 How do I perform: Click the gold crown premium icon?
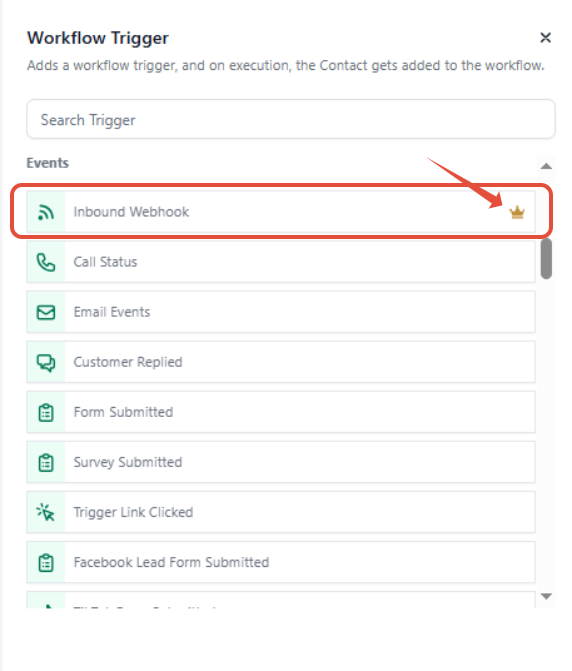tap(517, 212)
